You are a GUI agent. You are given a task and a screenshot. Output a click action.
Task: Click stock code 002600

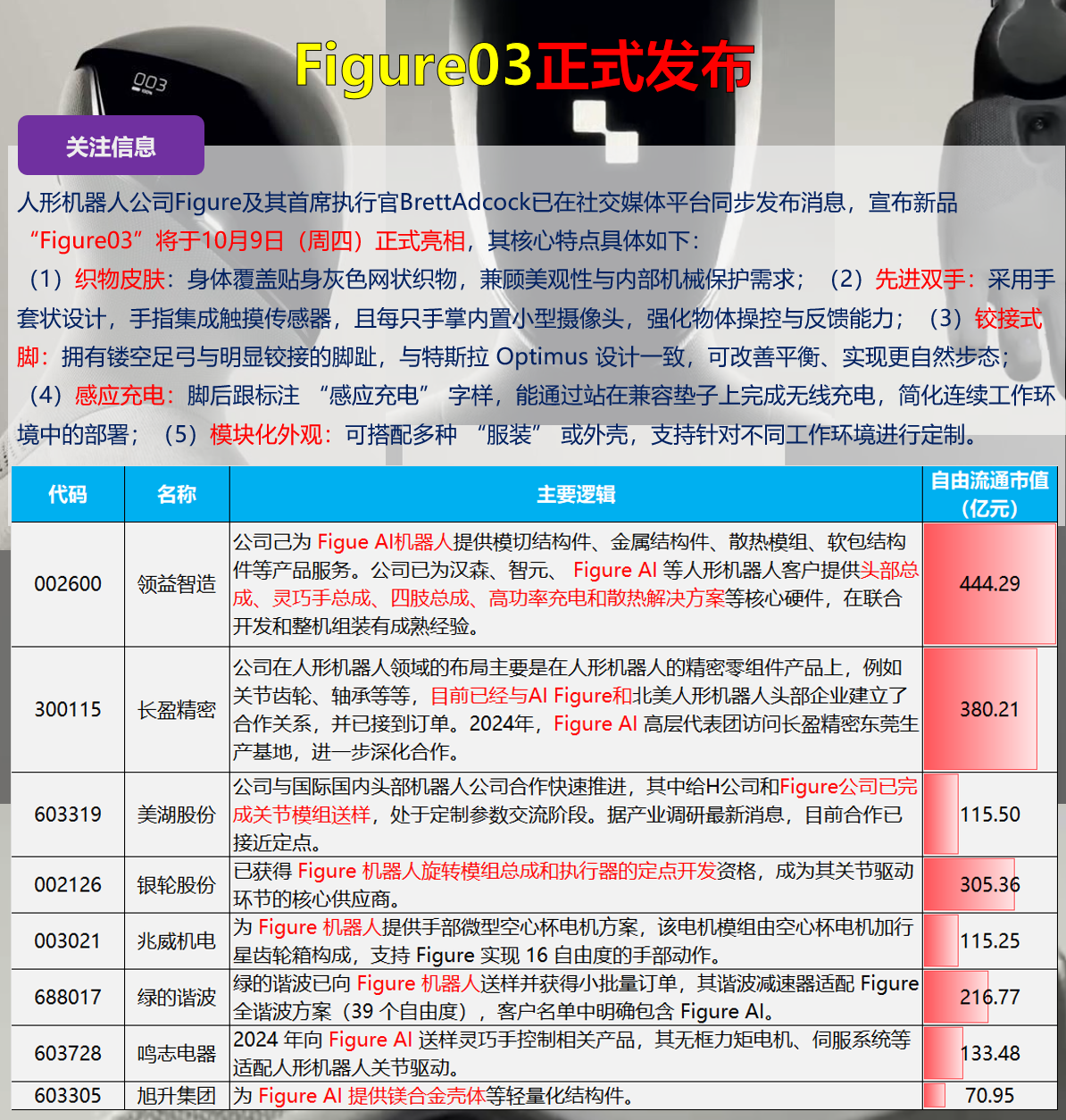[x=68, y=584]
